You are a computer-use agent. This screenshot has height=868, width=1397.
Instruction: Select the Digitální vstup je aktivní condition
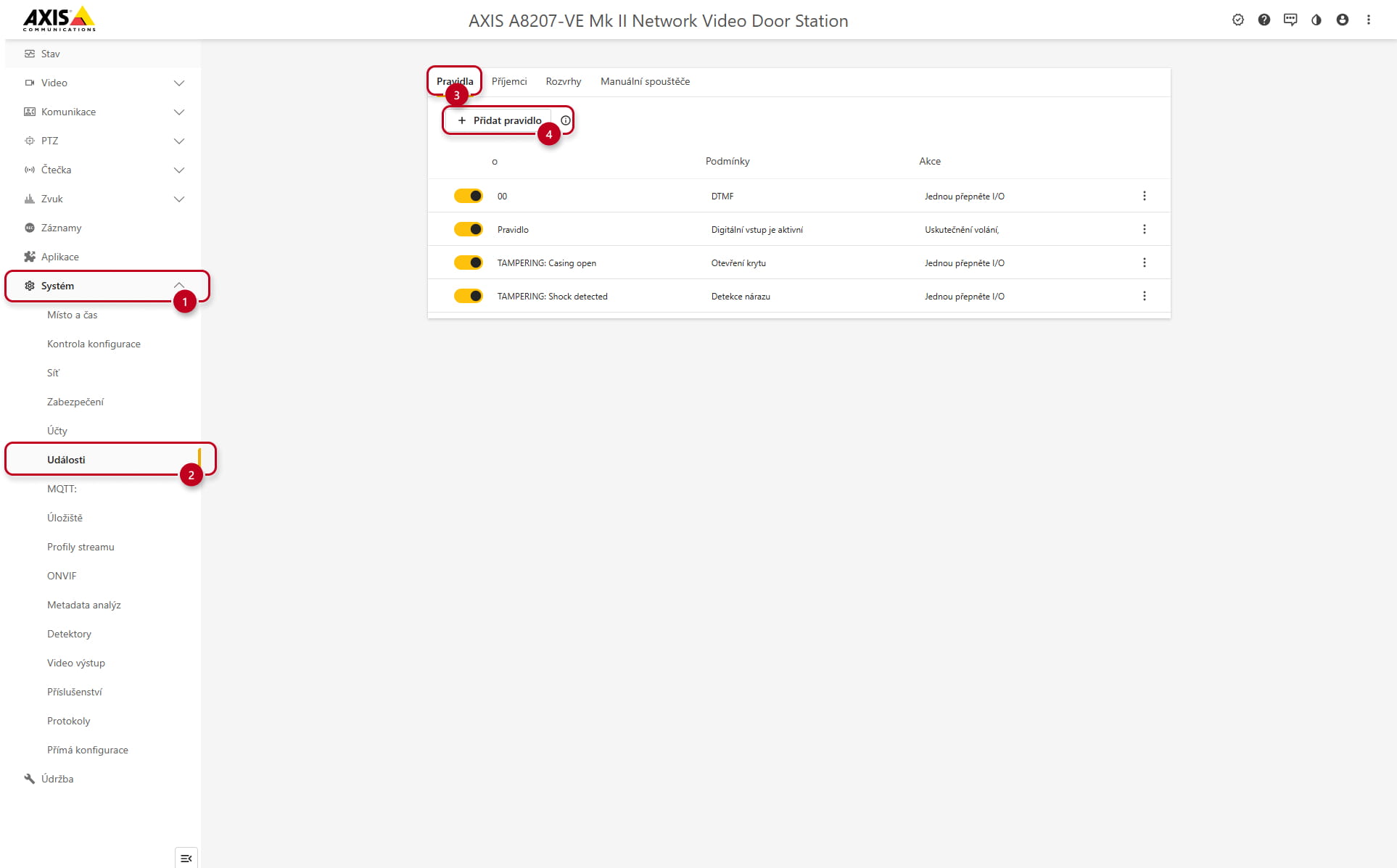pos(757,230)
